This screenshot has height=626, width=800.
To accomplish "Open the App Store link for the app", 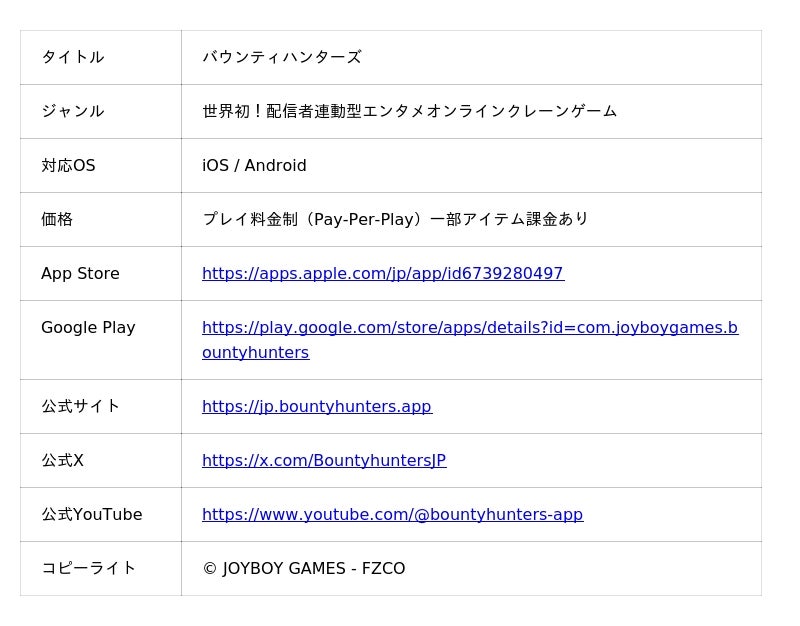I will (x=382, y=274).
